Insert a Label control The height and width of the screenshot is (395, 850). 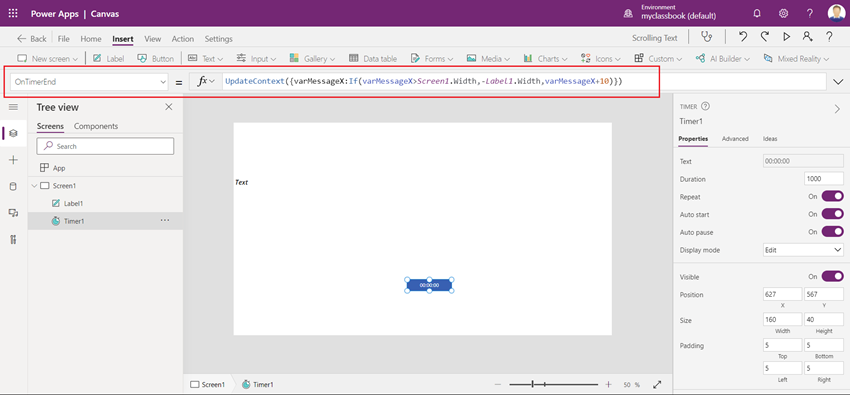[108, 59]
